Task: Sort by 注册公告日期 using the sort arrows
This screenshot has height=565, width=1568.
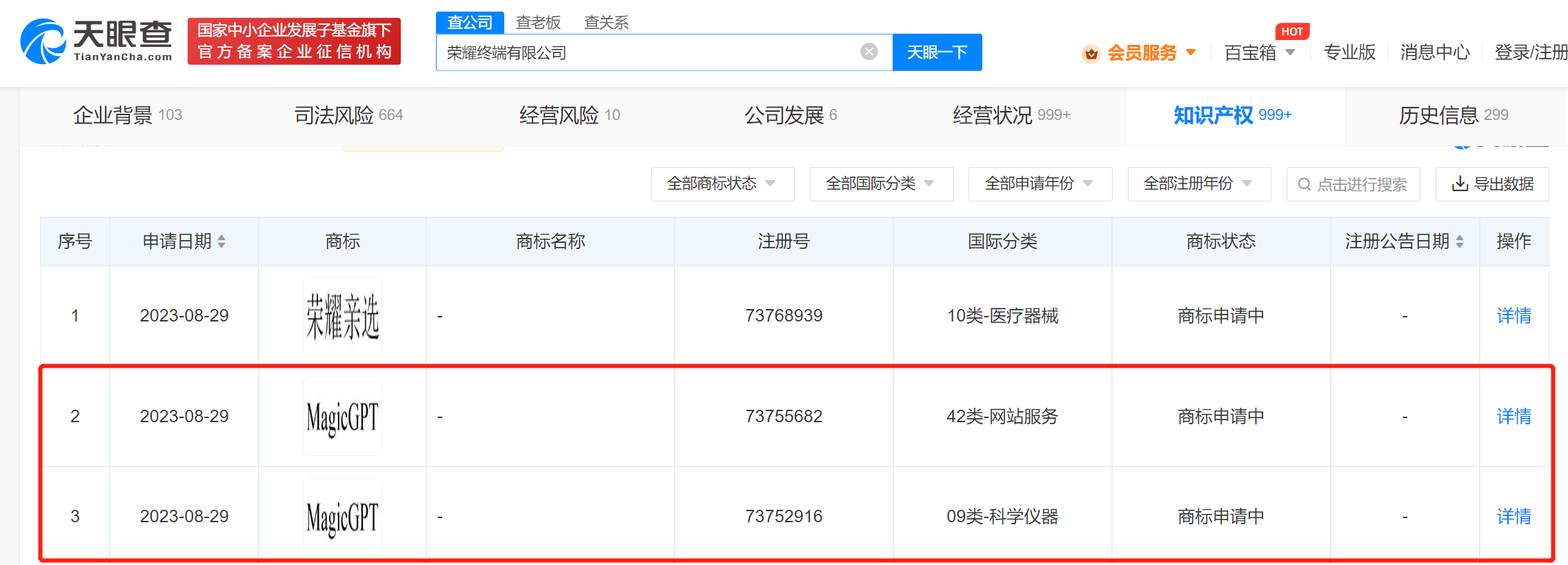Action: (x=1460, y=241)
